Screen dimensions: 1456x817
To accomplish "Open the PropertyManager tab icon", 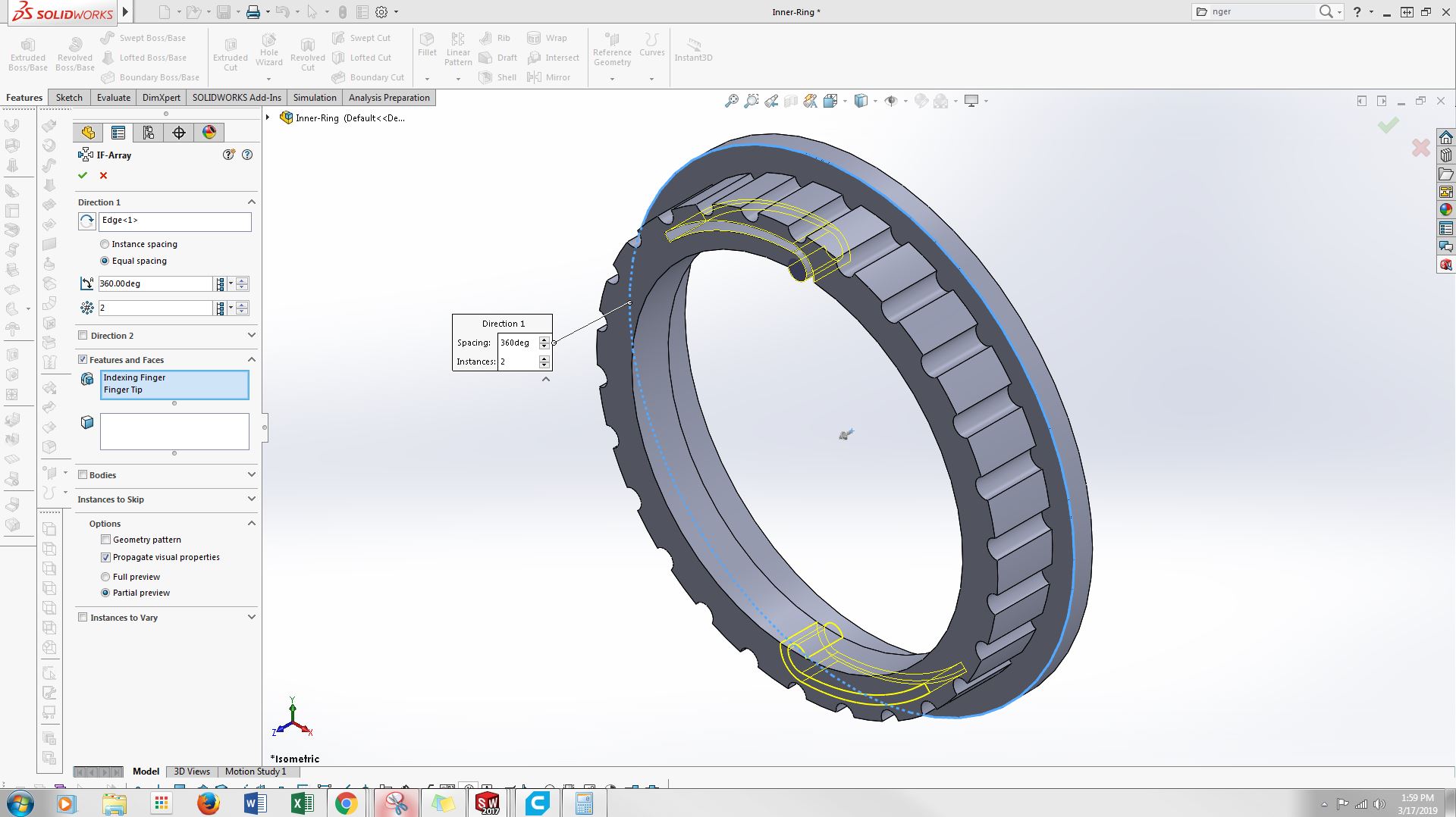I will coord(118,133).
